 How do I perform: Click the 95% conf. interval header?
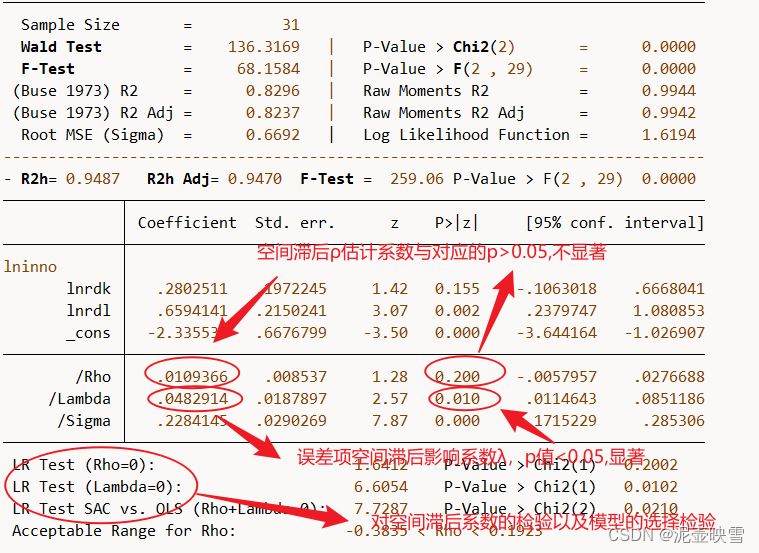tap(615, 223)
